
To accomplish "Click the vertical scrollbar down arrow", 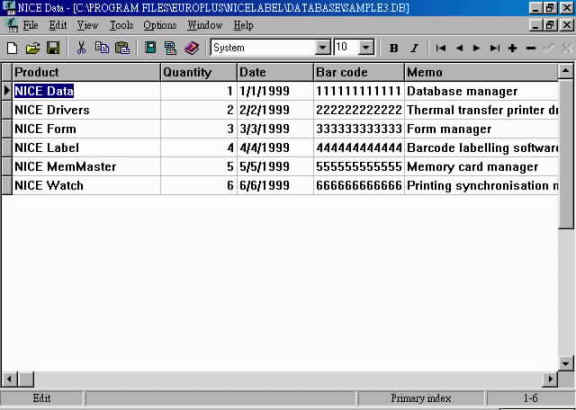I will [x=566, y=364].
